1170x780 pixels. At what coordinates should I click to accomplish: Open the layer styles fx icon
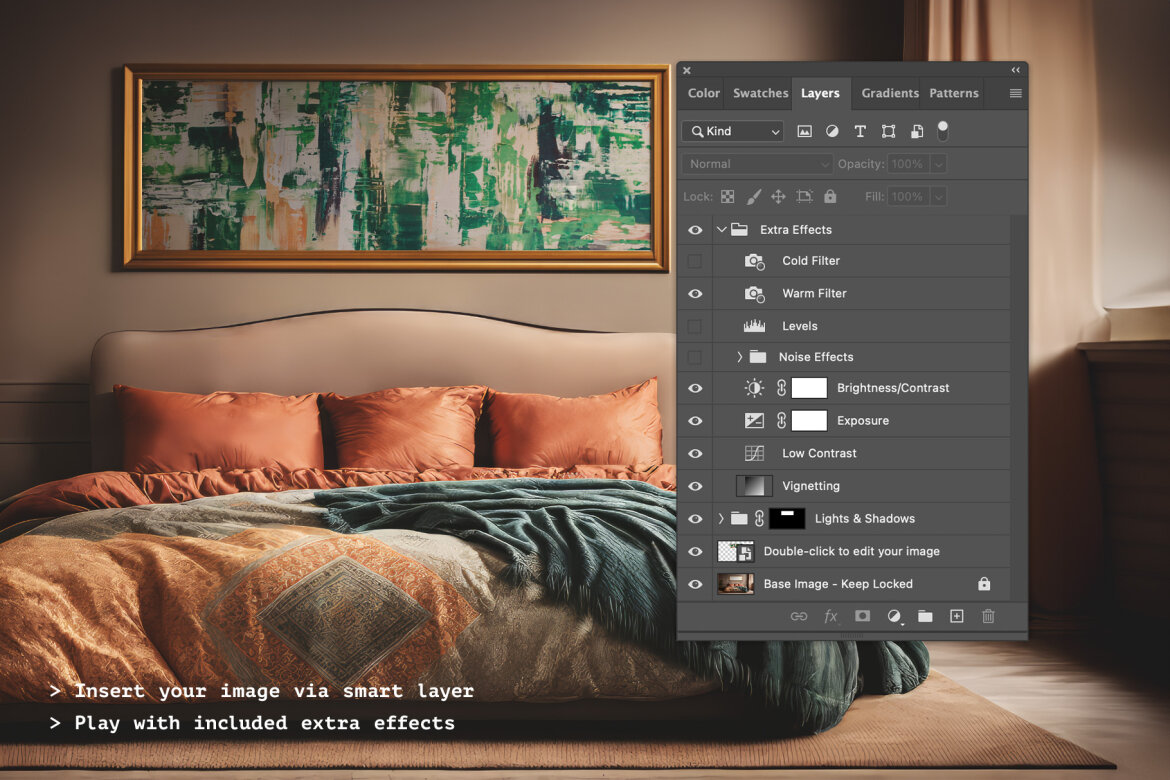(831, 616)
